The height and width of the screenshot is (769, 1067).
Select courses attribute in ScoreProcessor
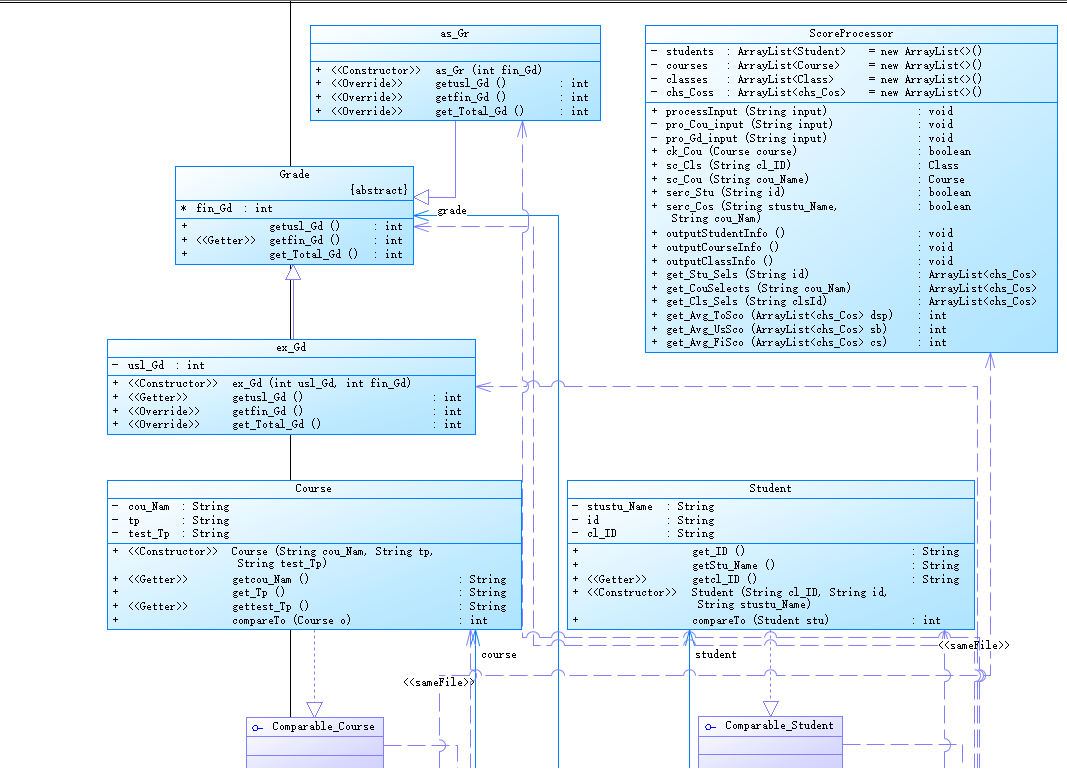point(816,65)
